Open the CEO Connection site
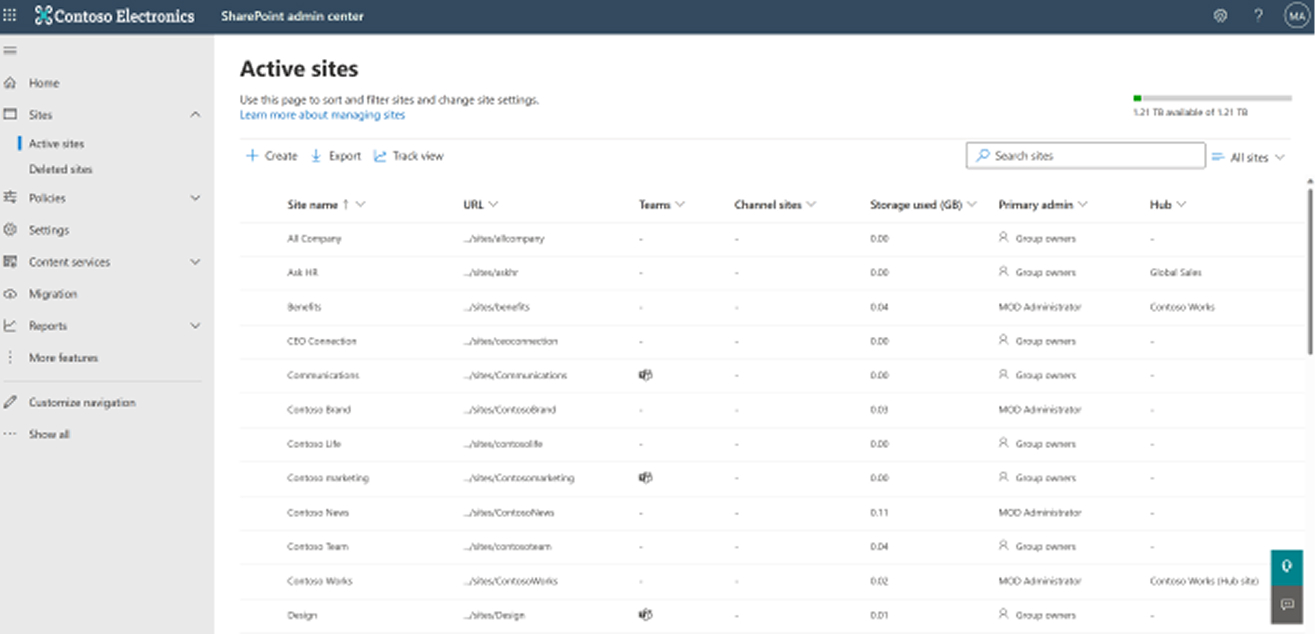Viewport: 1315px width, 634px height. tap(321, 341)
